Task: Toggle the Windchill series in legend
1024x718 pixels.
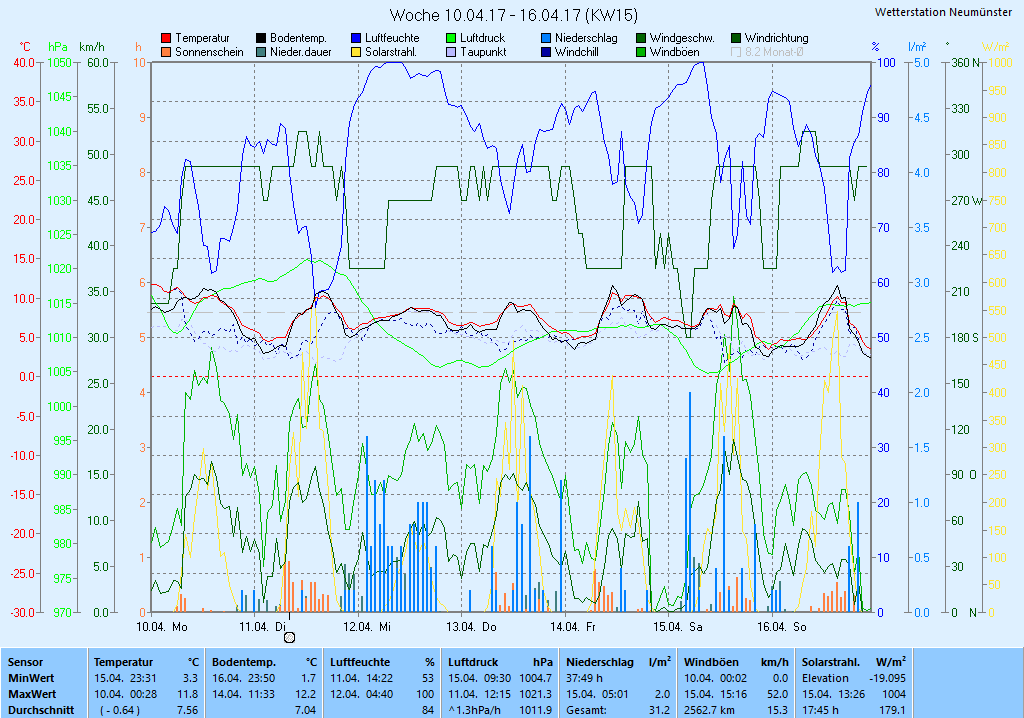Action: pos(546,52)
